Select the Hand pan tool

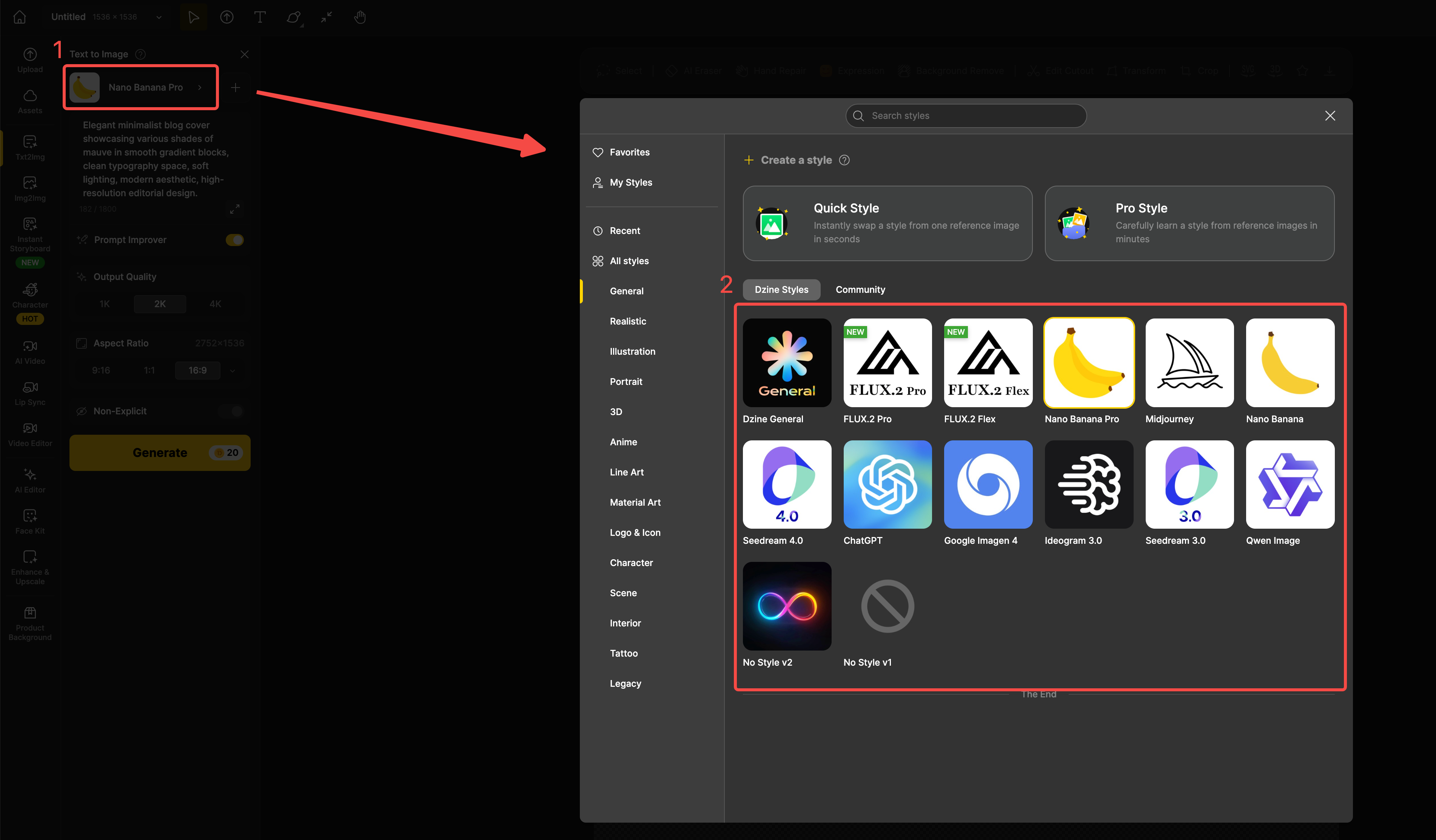pos(360,17)
